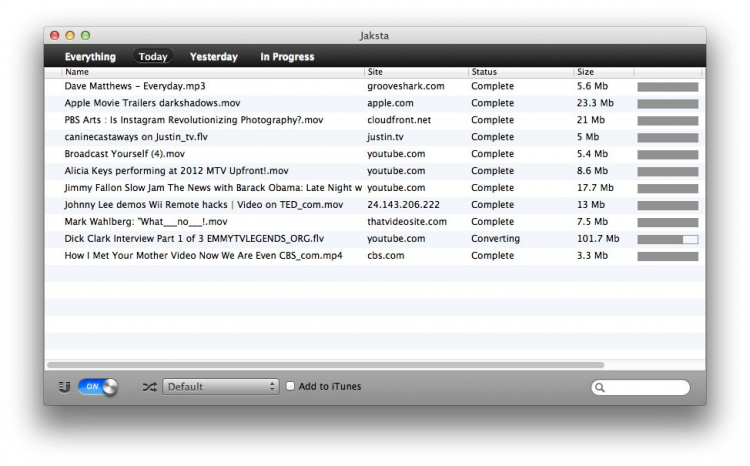Click the magnet monitoring icon
Screen dimensions: 750x466
[x=65, y=387]
